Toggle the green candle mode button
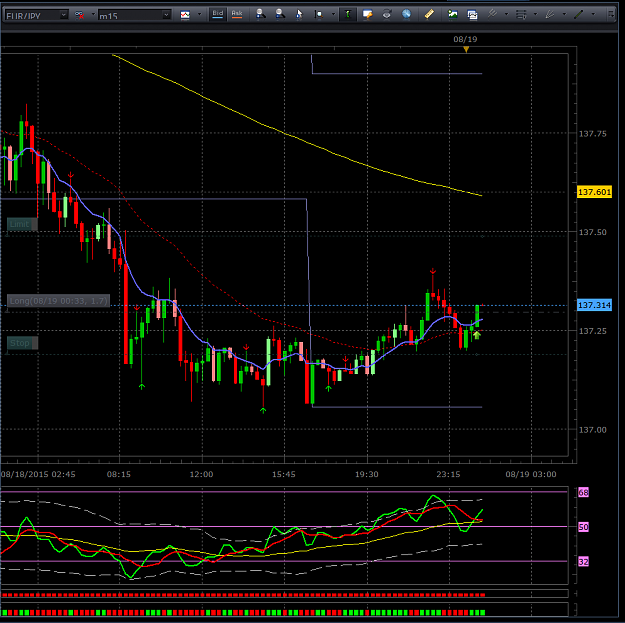Image resolution: width=625 pixels, height=623 pixels. click(x=348, y=15)
